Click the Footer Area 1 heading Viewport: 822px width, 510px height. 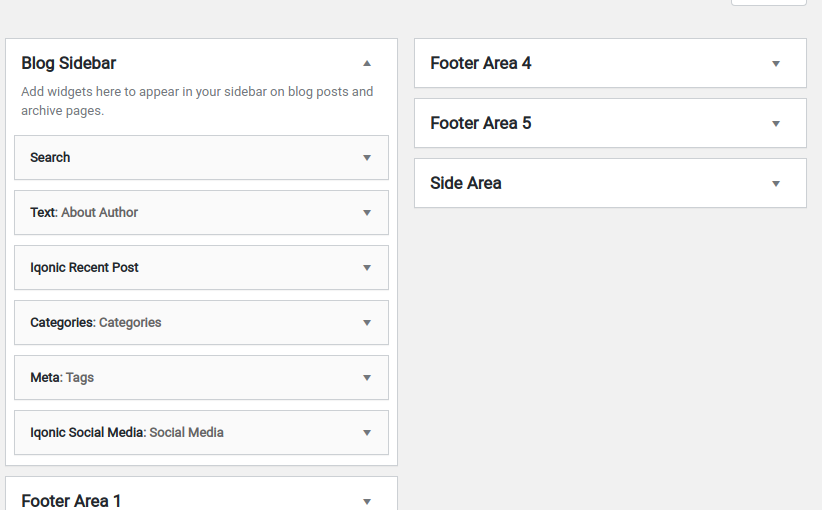[71, 501]
